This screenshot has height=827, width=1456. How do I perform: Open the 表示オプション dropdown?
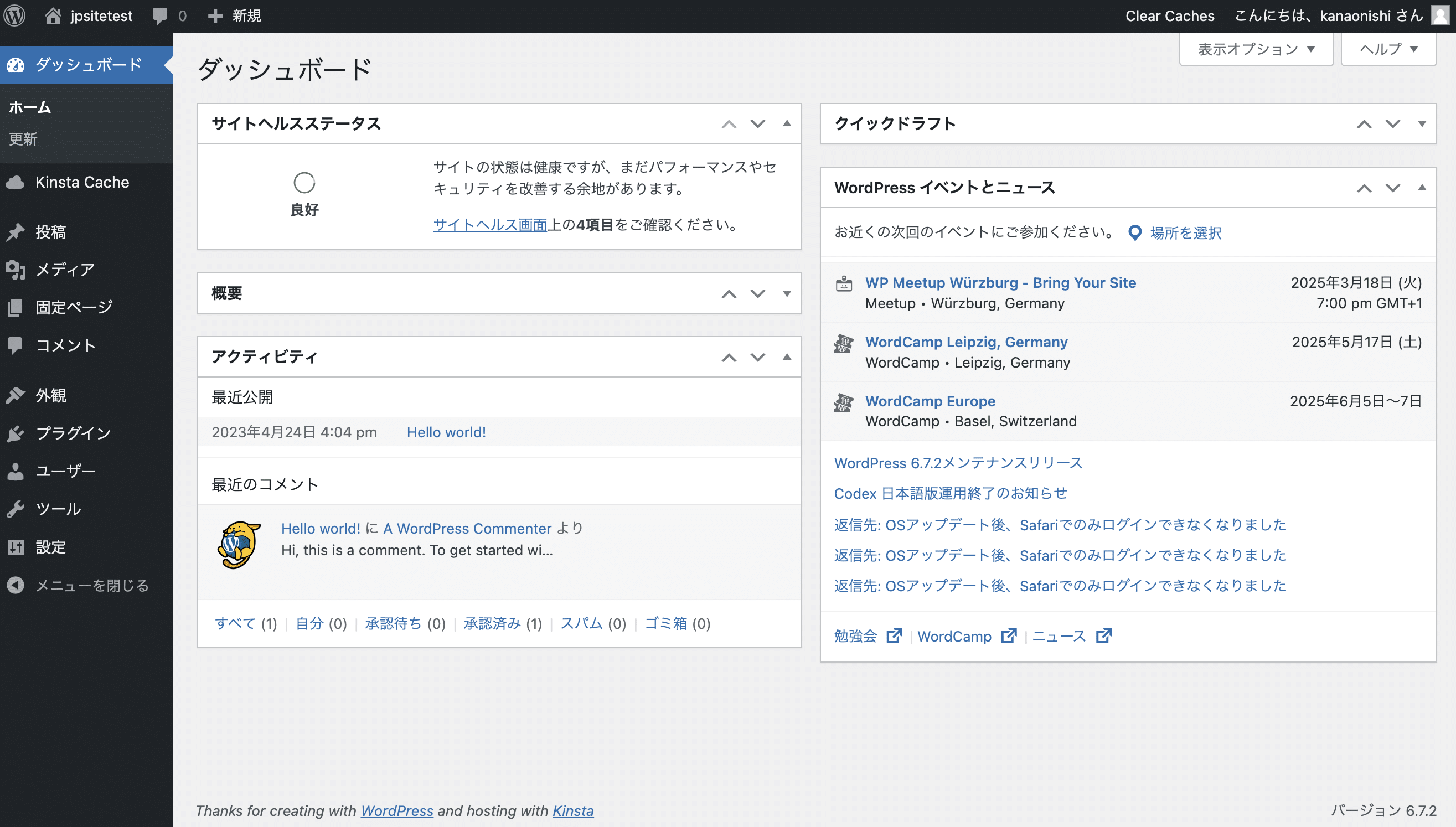coord(1256,49)
